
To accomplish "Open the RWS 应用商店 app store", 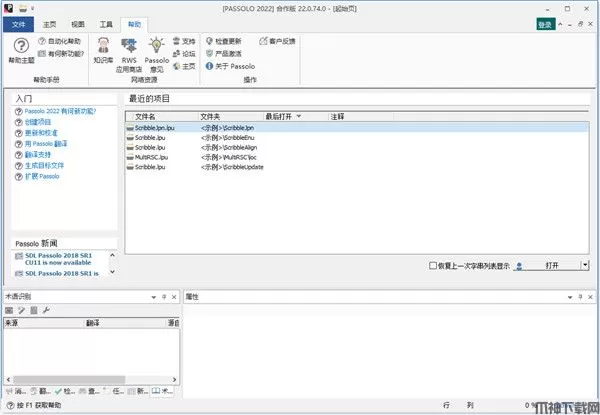I will tap(129, 48).
